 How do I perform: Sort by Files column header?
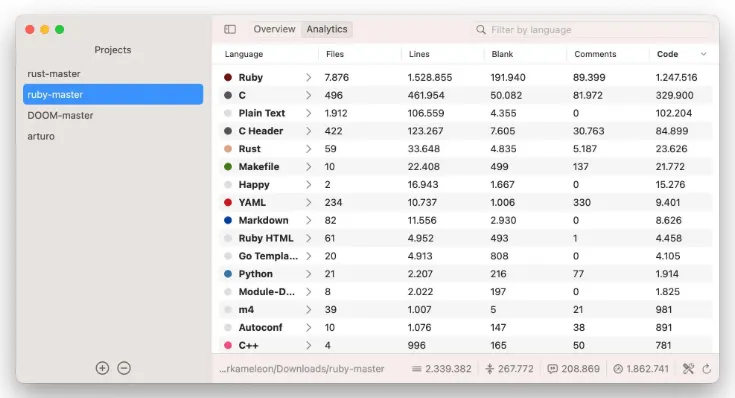pos(335,54)
